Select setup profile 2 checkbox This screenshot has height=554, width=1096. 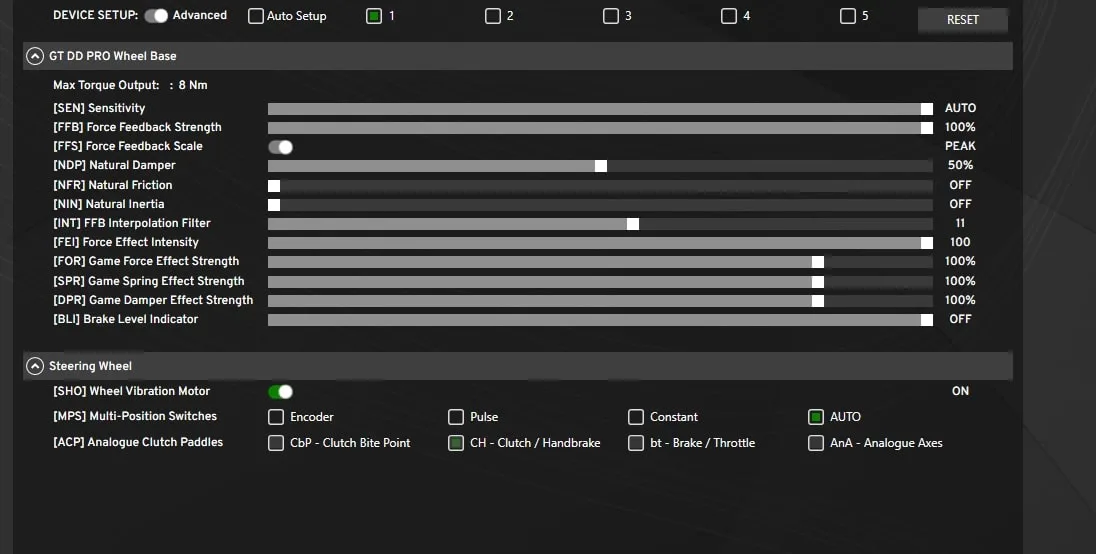(493, 16)
